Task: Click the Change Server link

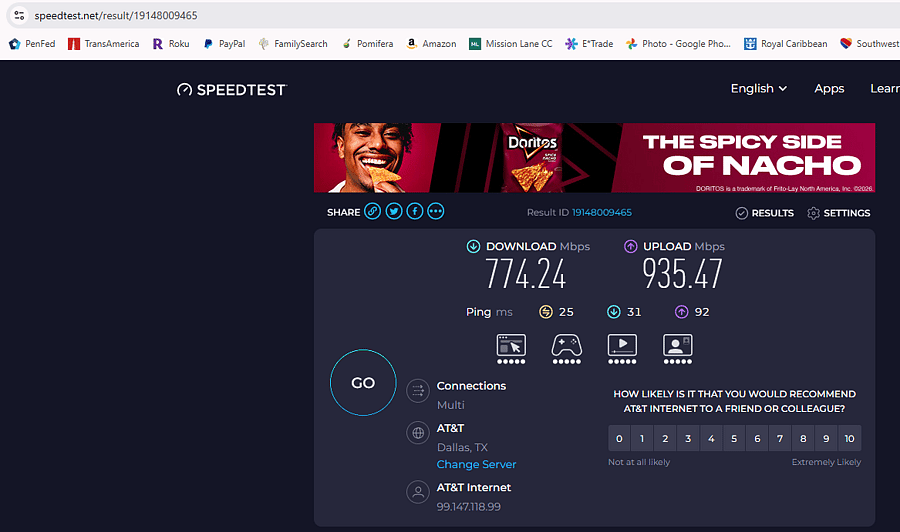Action: pos(476,464)
